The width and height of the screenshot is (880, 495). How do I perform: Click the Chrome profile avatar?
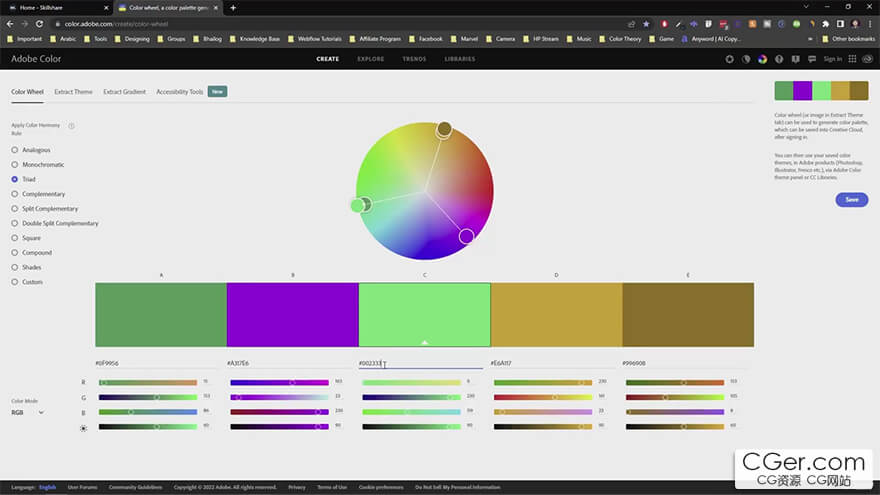(855, 24)
